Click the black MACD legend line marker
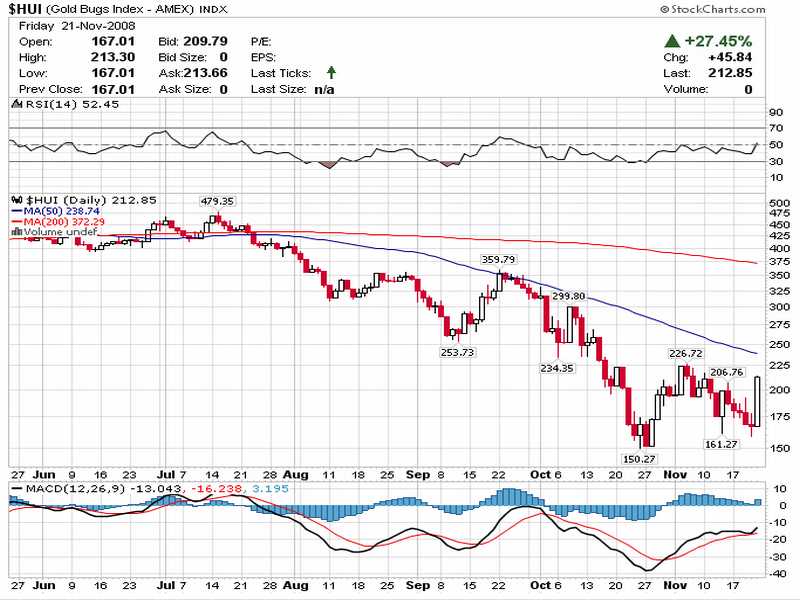Image resolution: width=800 pixels, height=600 pixels. 17,489
